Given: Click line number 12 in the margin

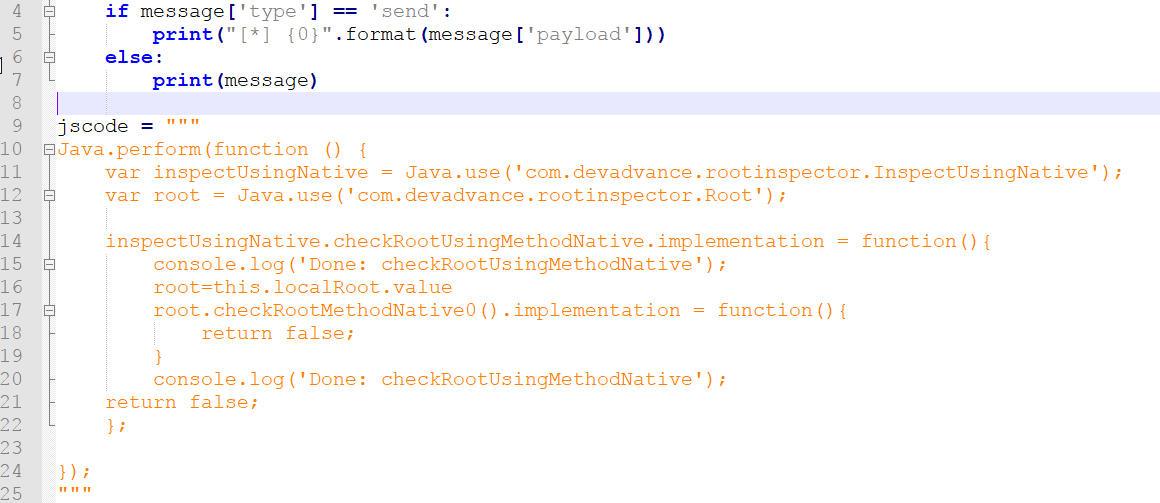Looking at the screenshot, I should (x=12, y=195).
